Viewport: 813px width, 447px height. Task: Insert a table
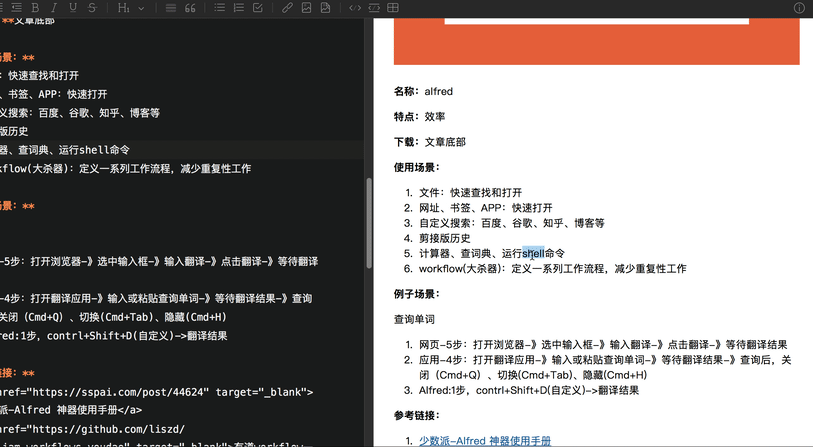[x=393, y=7]
